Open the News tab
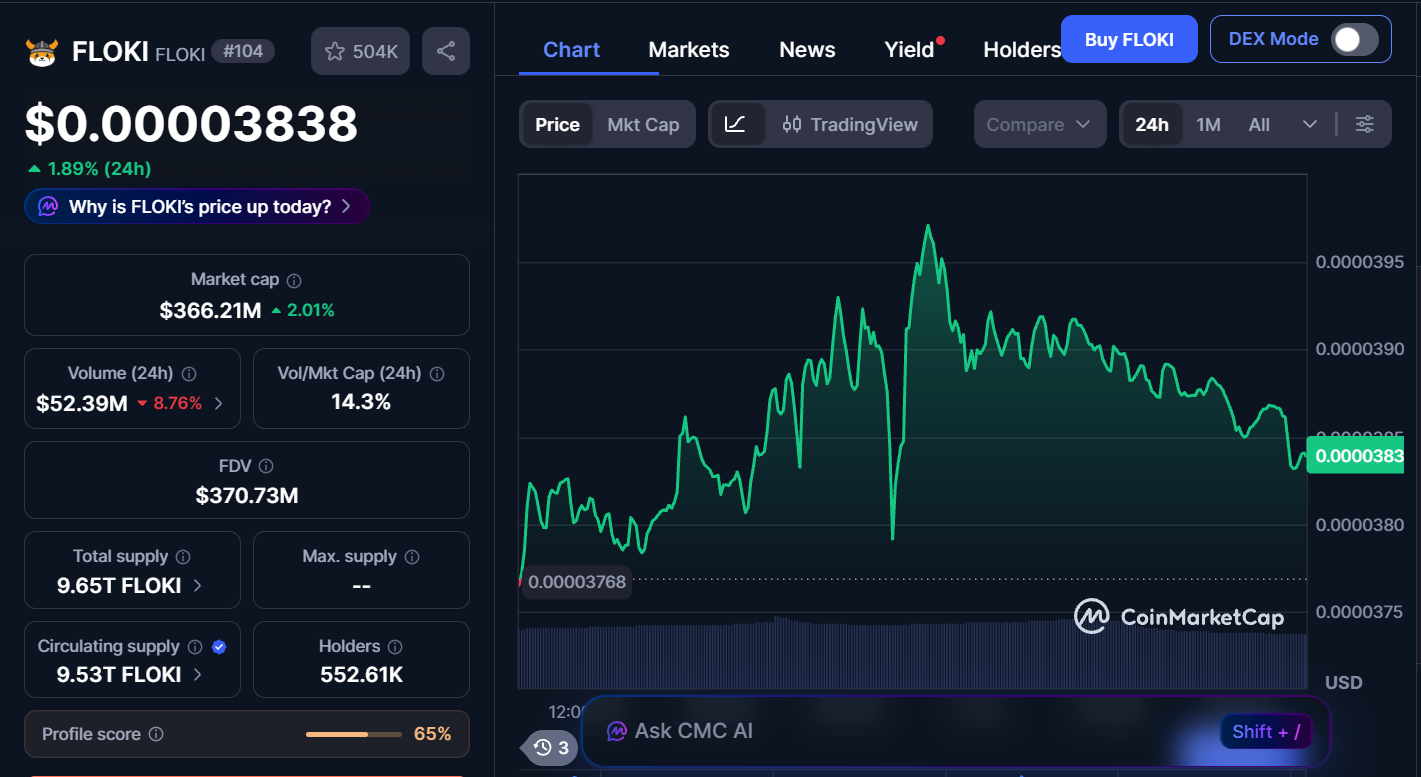Screen dimensions: 1421x777 click(x=807, y=49)
